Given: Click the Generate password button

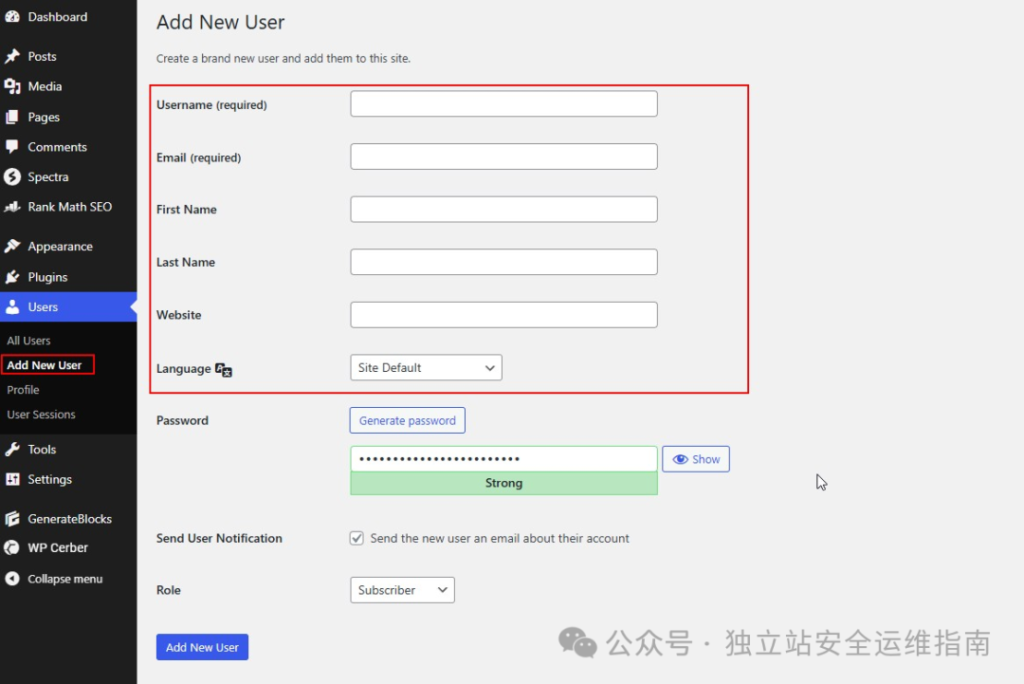Looking at the screenshot, I should pos(408,421).
